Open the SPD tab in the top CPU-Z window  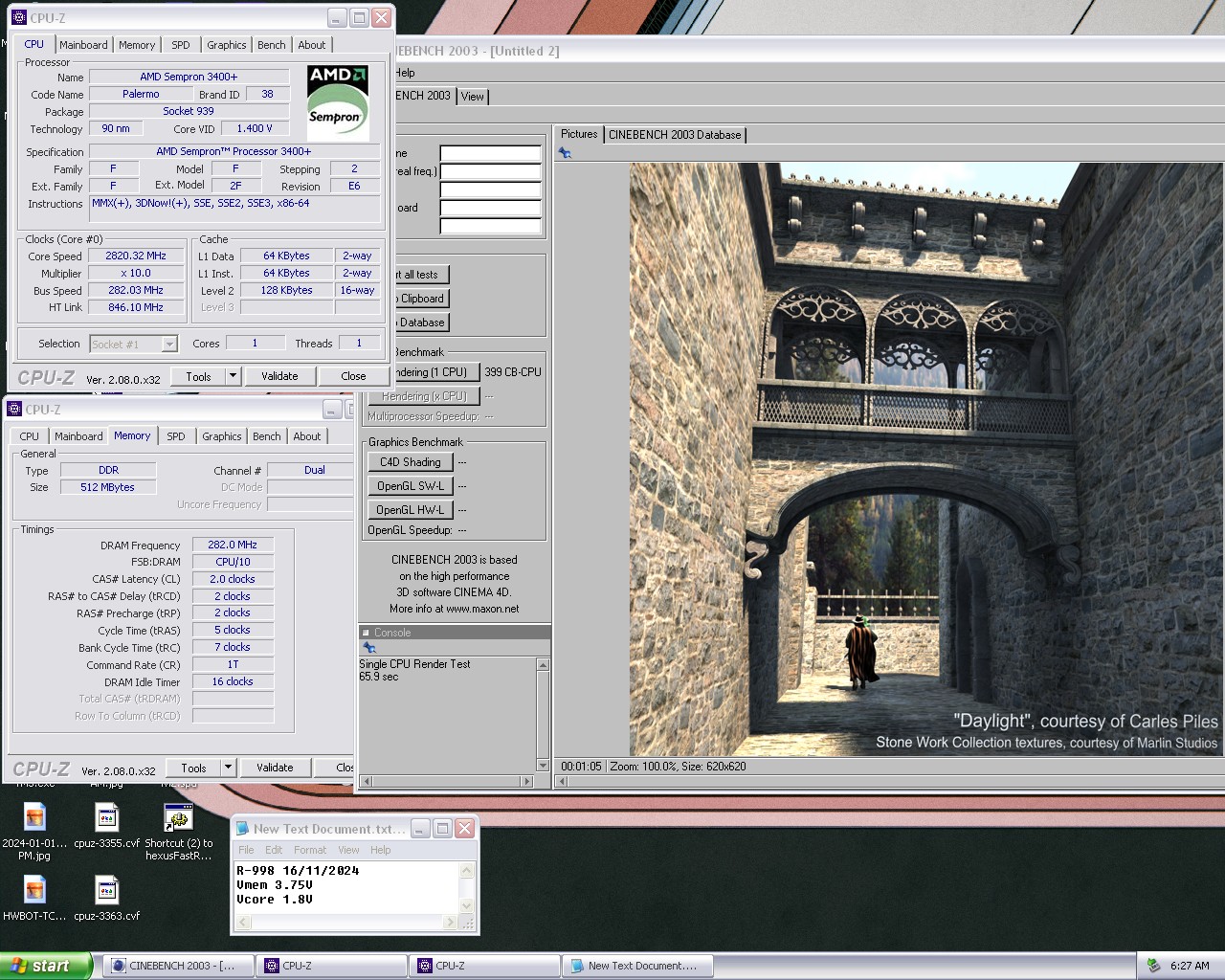[x=181, y=45]
